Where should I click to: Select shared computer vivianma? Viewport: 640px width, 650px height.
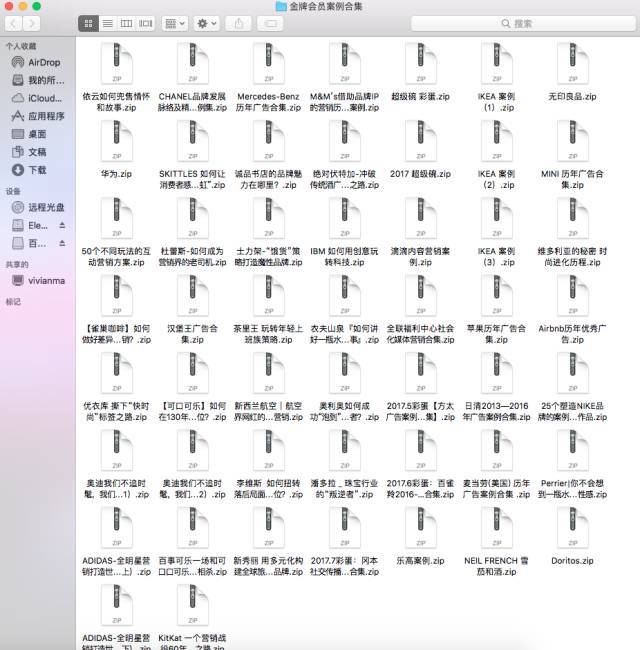coord(36,281)
